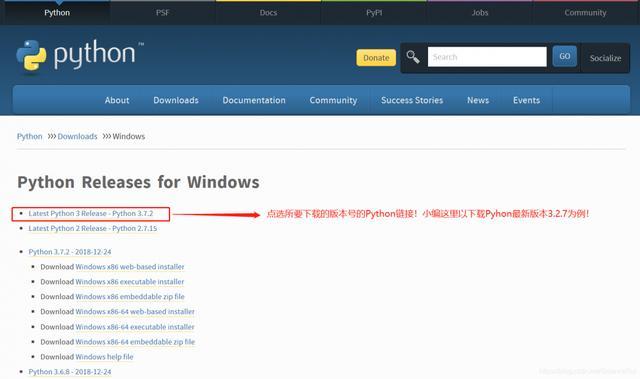Download Windows x86 executable installer
640x379 pixels.
[130, 282]
